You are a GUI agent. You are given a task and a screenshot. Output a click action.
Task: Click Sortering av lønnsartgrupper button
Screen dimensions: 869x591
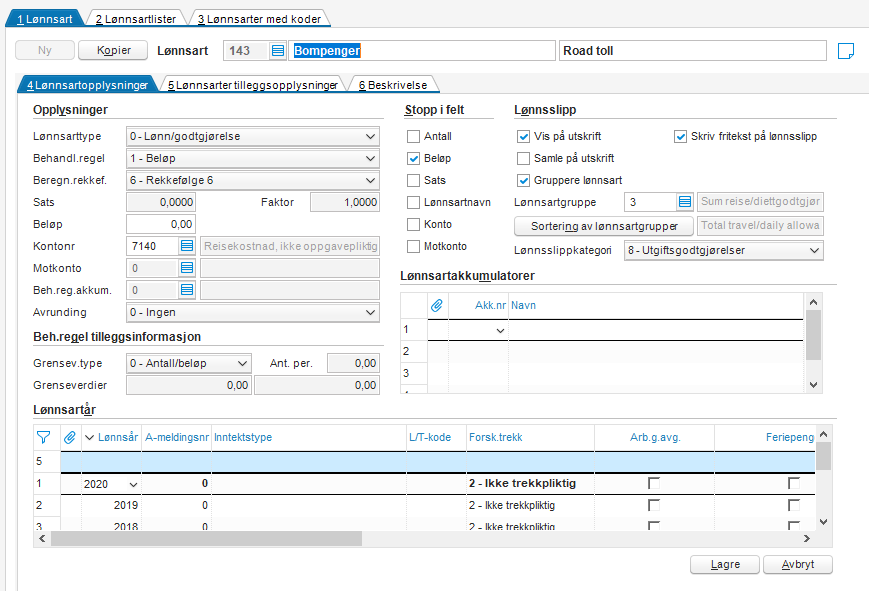pyautogui.click(x=604, y=226)
